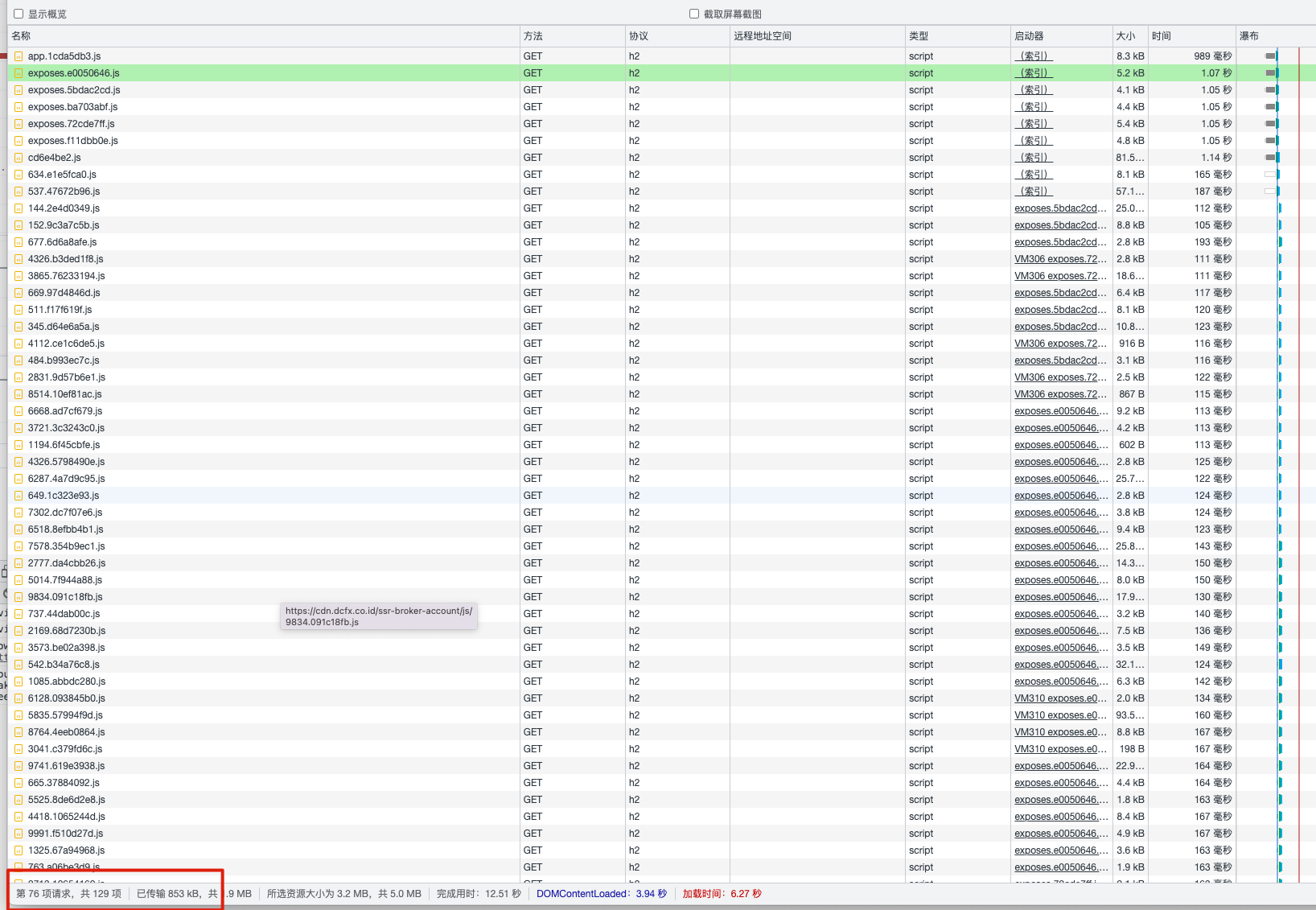This screenshot has height=910, width=1316.
Task: Select request row 9741.619e3938.js
Action: (x=661, y=766)
